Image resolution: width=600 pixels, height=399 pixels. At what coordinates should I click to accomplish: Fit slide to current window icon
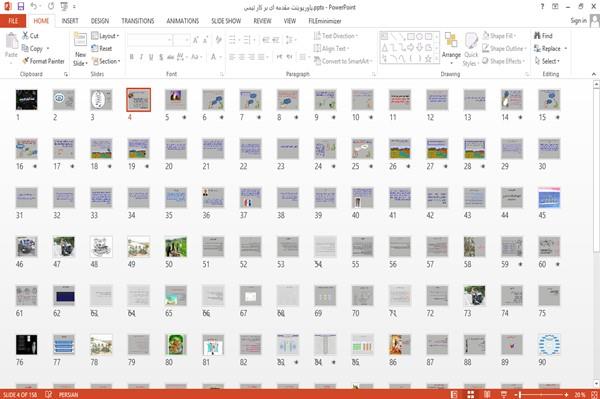coord(594,394)
